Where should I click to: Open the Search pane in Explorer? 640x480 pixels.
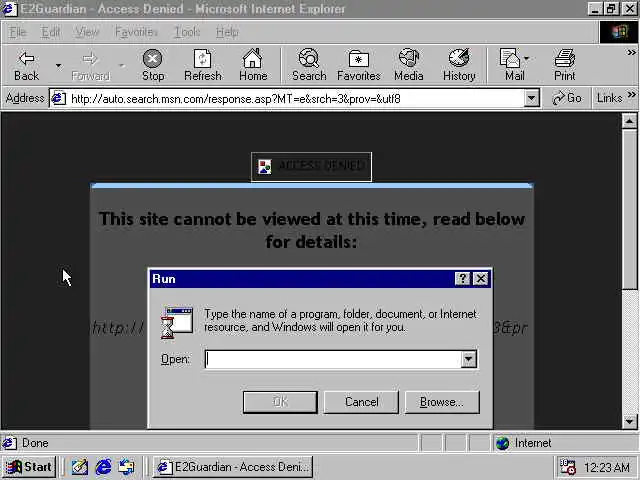click(309, 65)
